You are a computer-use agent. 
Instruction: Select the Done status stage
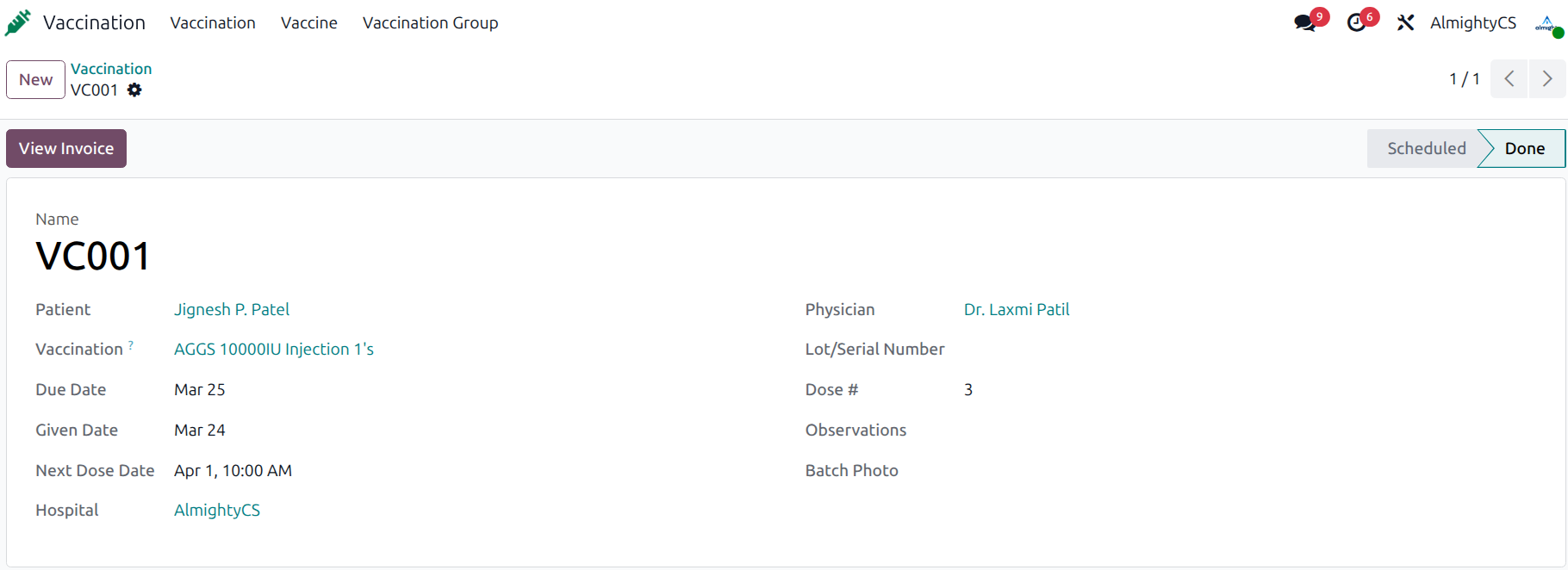tap(1524, 149)
